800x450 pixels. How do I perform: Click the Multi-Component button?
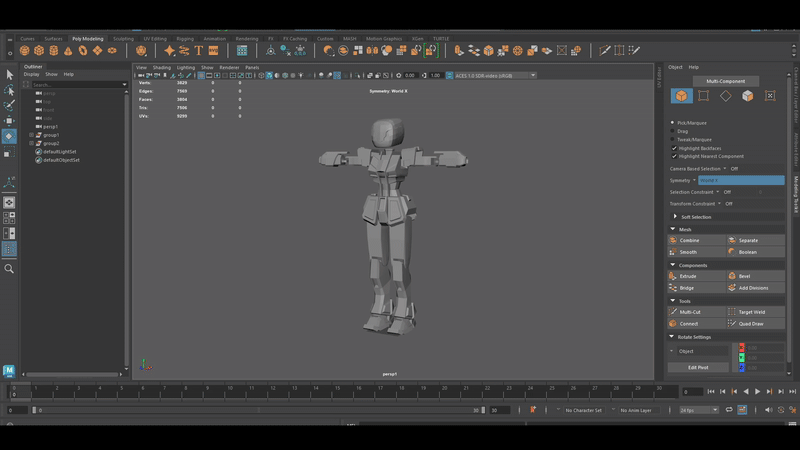pyautogui.click(x=725, y=81)
